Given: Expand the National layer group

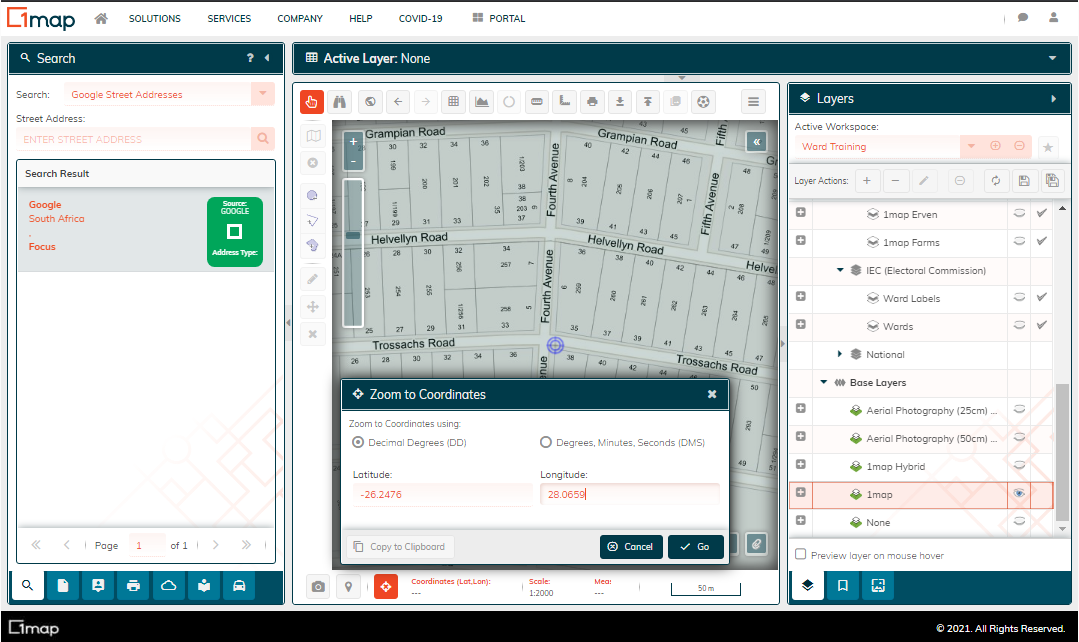Looking at the screenshot, I should (x=840, y=354).
